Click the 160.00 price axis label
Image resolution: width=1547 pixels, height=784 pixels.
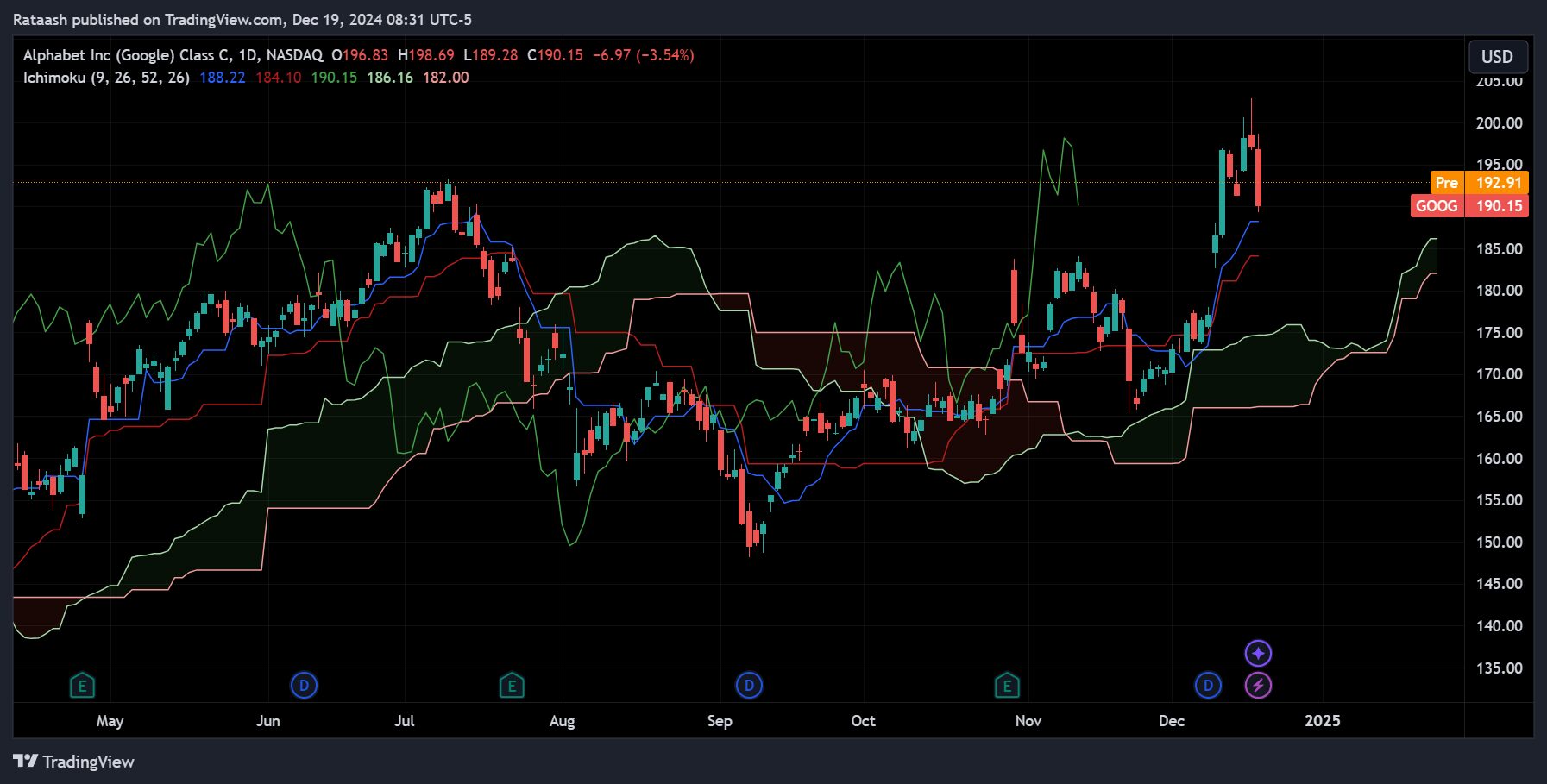tap(1500, 459)
